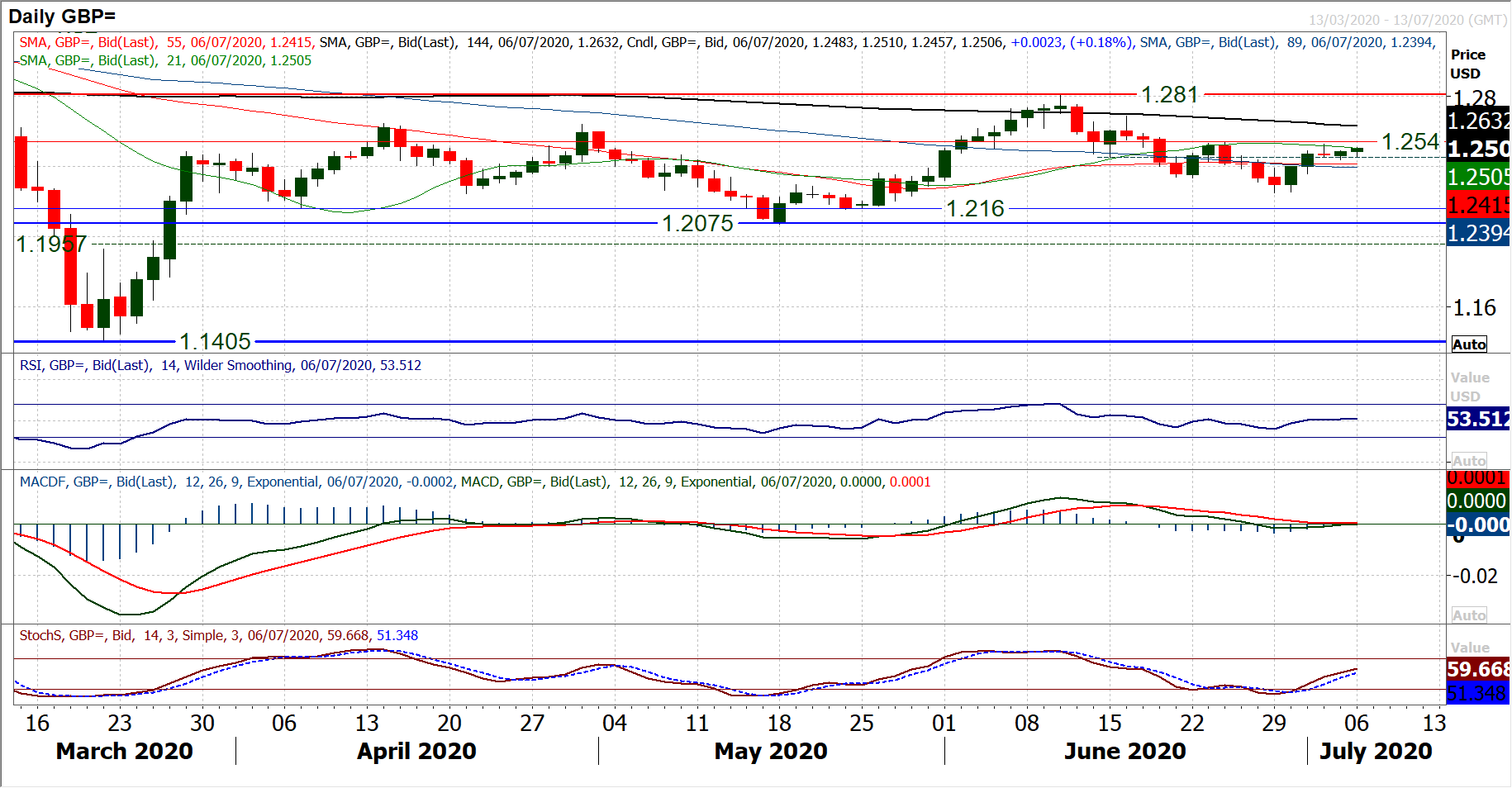Click the RSI value tag 53.512
Viewport: 1512px width, 788px height.
pos(1478,420)
